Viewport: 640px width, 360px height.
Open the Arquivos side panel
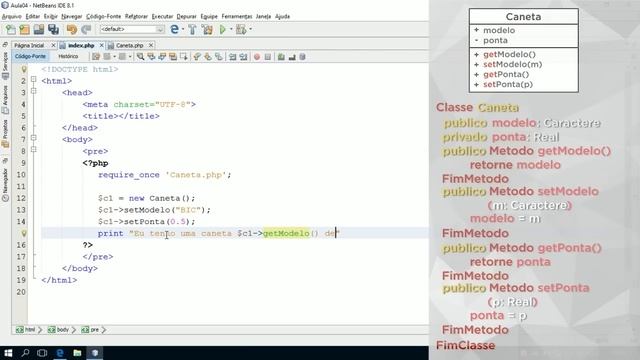point(5,99)
